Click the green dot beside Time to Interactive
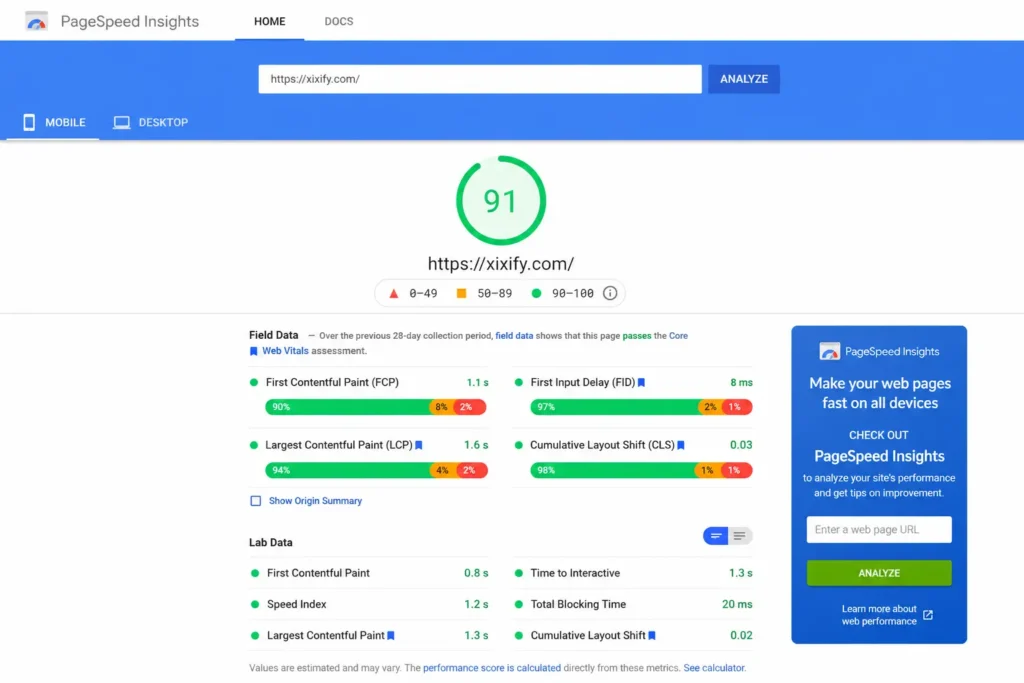Viewport: 1024px width, 683px height. 519,573
